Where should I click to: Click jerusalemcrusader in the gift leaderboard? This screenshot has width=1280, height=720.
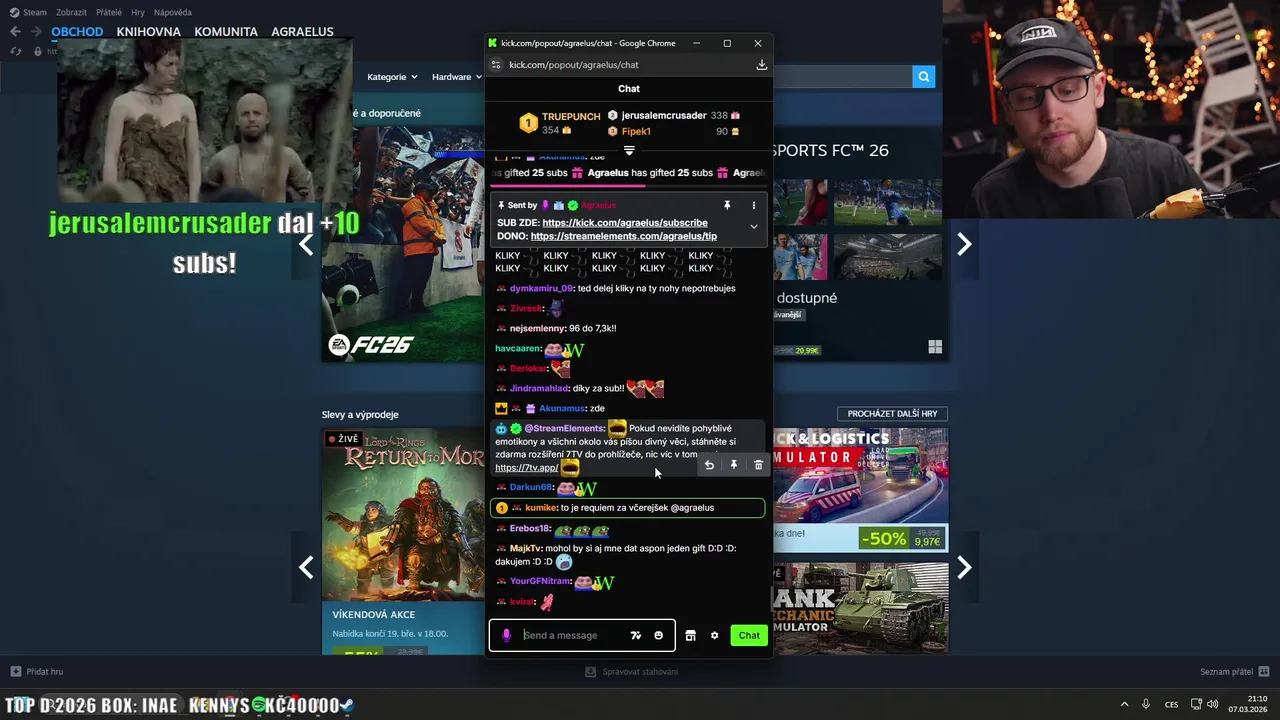coord(664,115)
